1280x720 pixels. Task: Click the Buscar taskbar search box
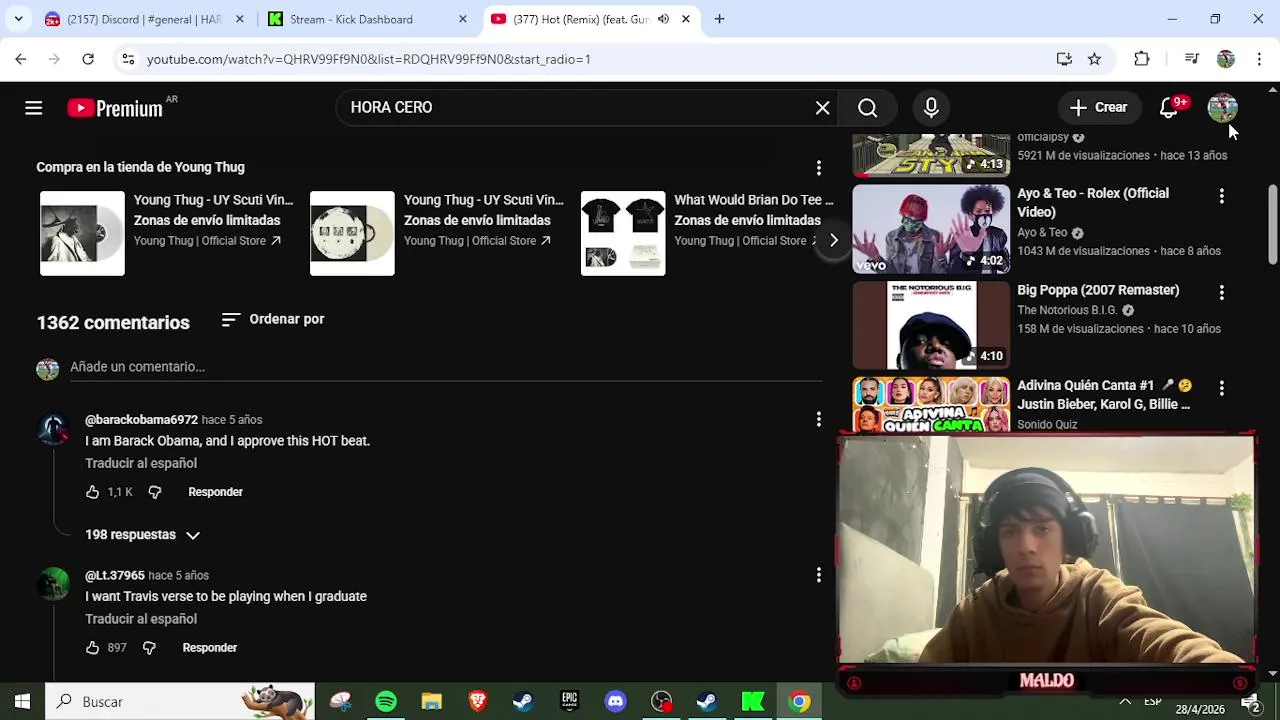tap(180, 702)
